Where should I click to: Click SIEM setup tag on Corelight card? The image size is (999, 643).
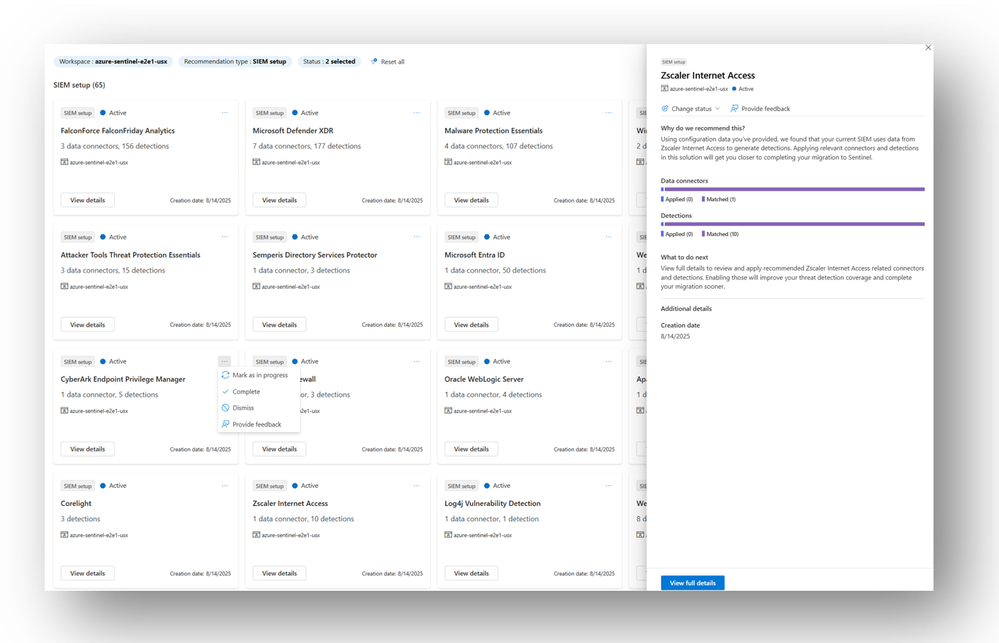tap(78, 486)
